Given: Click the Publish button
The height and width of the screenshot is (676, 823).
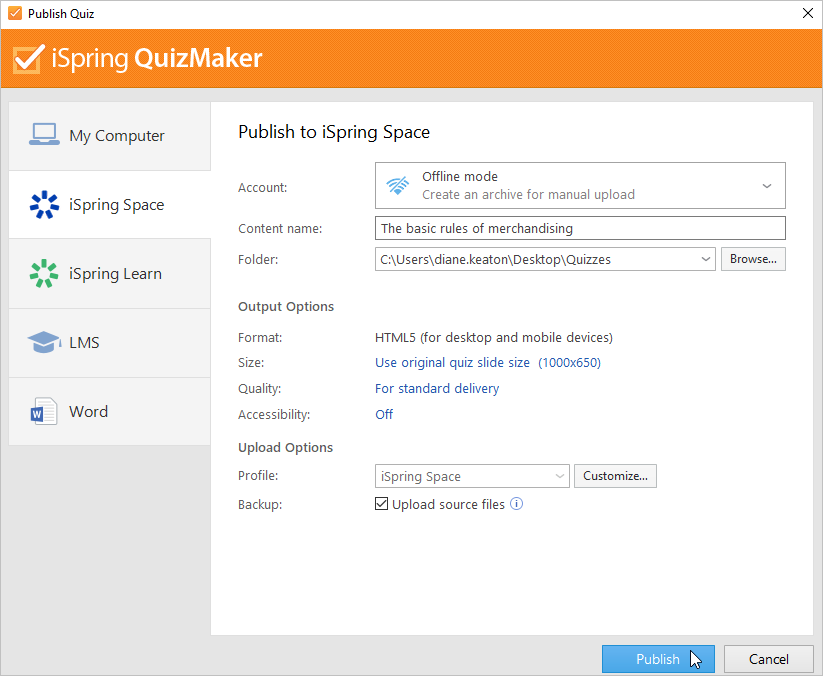Looking at the screenshot, I should [658, 659].
